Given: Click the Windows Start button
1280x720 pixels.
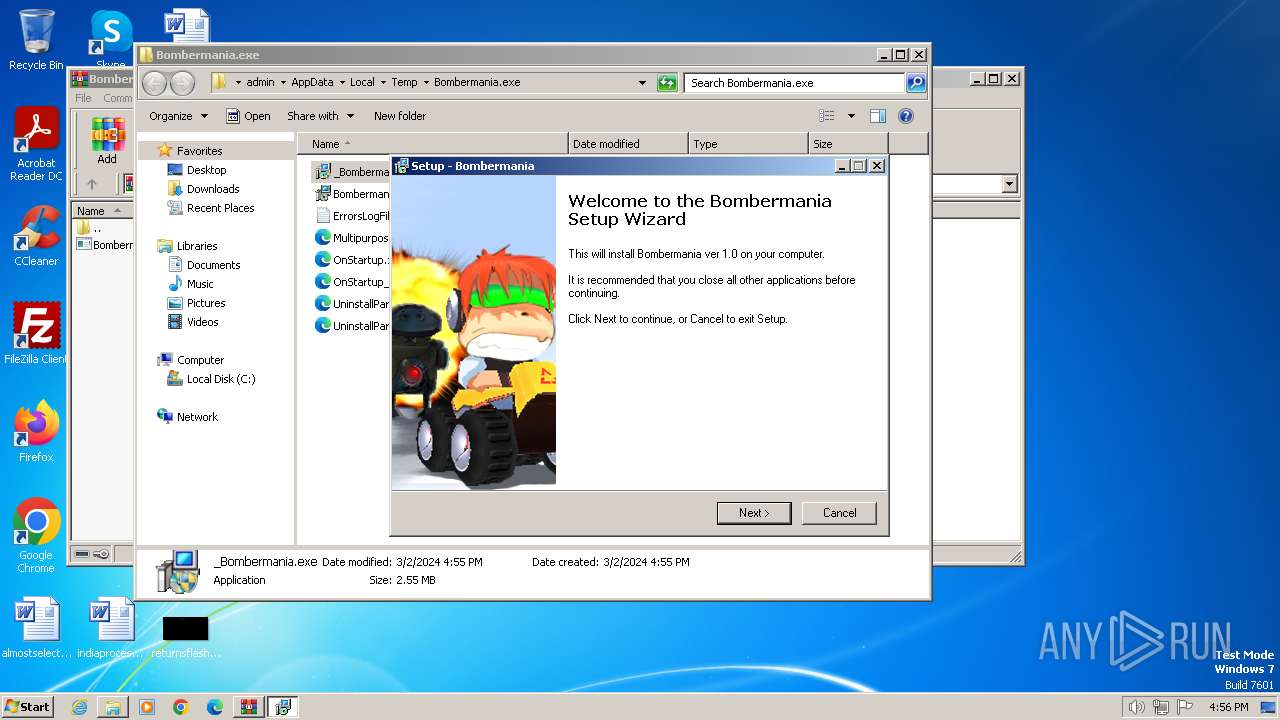Looking at the screenshot, I should (28, 707).
